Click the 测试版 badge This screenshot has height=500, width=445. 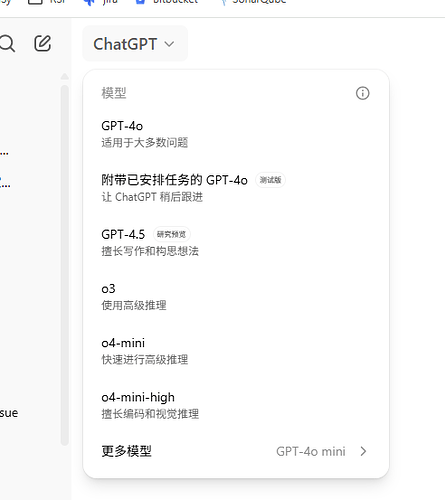coord(270,180)
